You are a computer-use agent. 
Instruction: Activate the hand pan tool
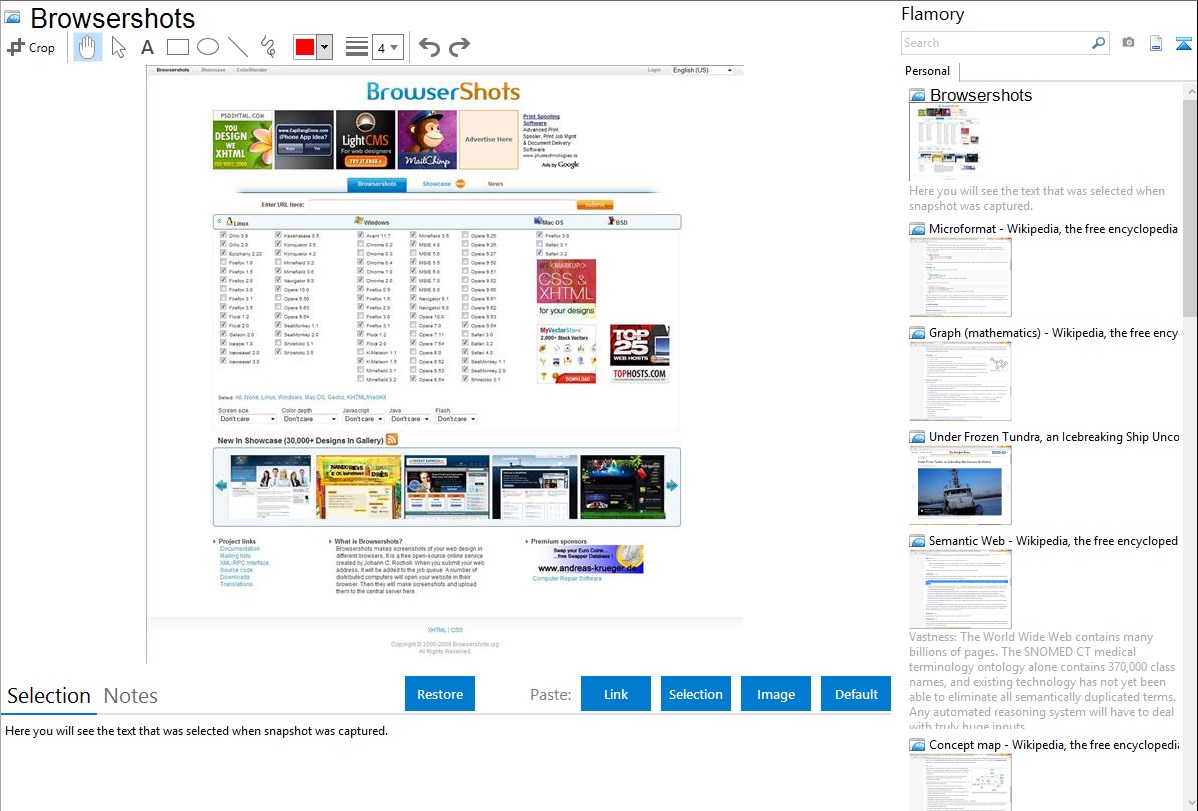click(87, 47)
